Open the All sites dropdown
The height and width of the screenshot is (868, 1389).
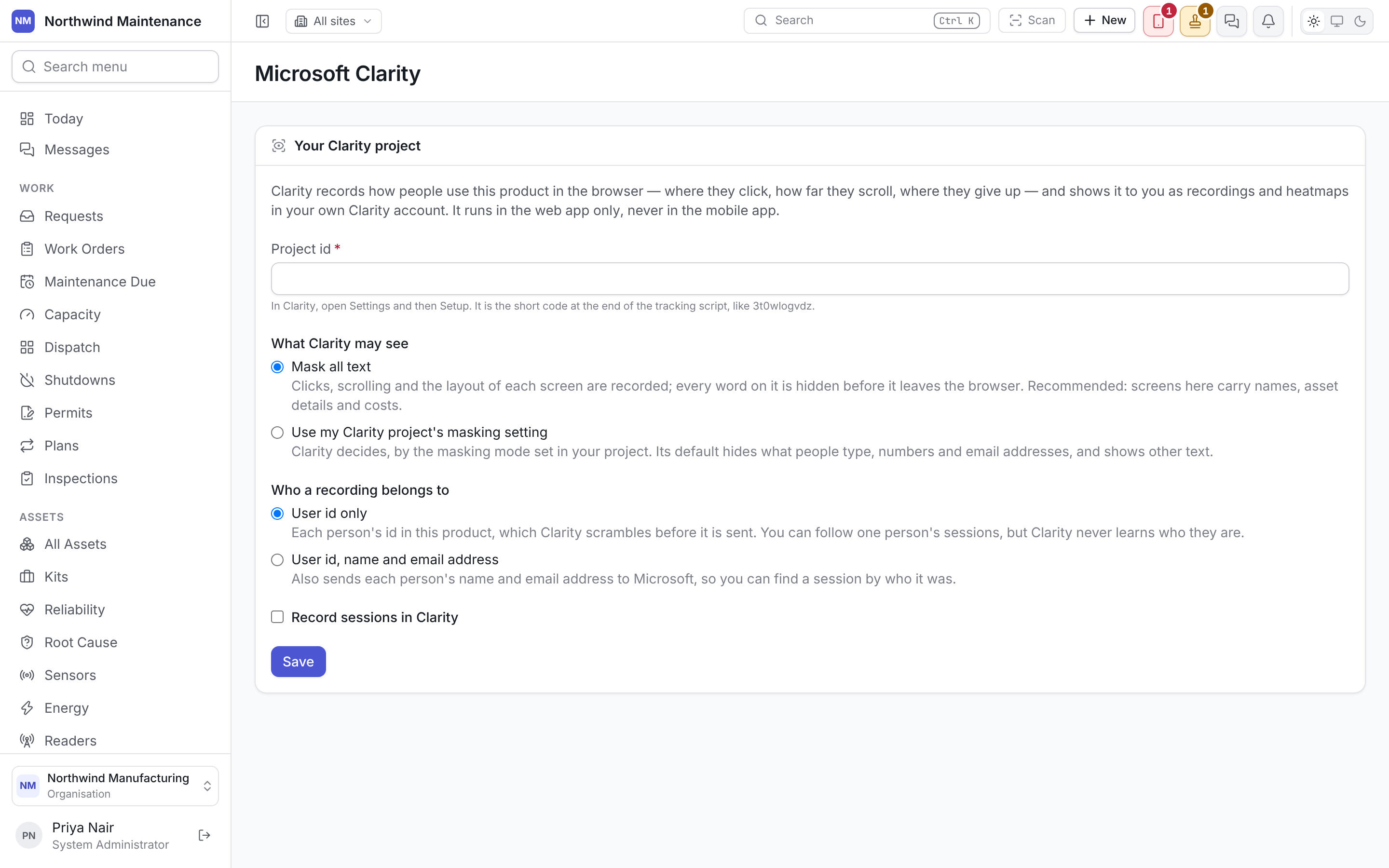coord(333,21)
